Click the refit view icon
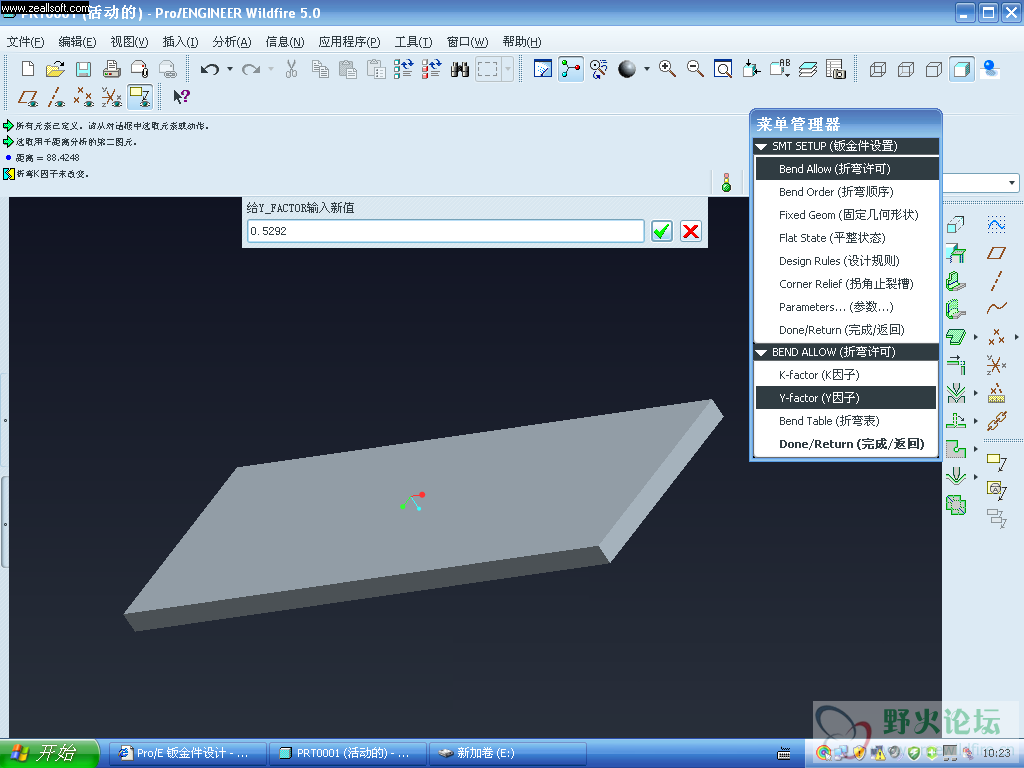 coord(723,69)
